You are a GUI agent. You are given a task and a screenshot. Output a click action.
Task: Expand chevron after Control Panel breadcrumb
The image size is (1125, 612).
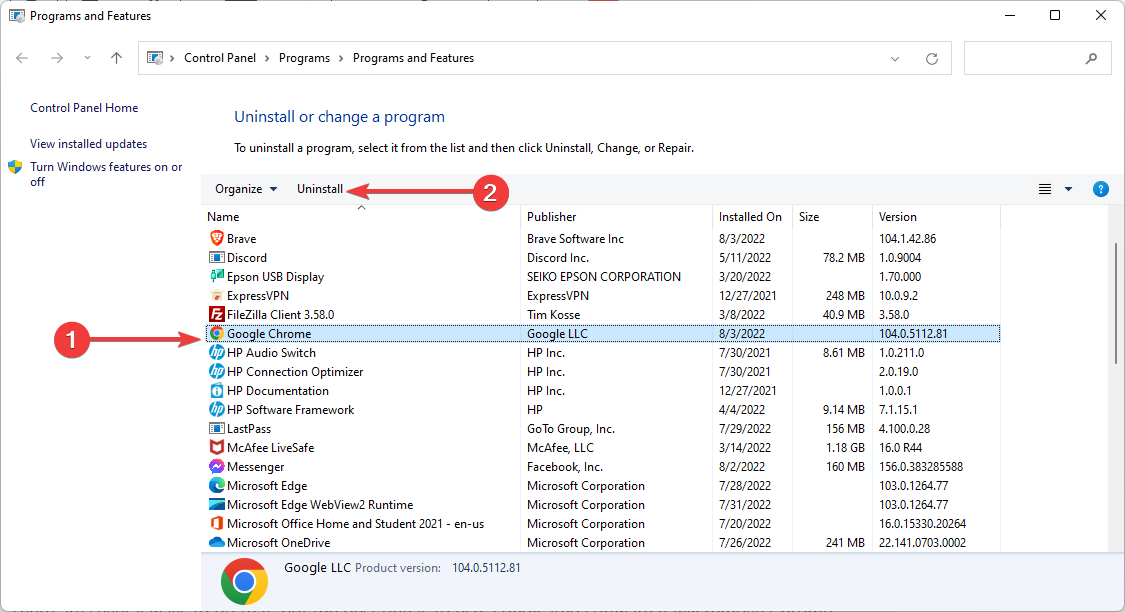pos(267,58)
